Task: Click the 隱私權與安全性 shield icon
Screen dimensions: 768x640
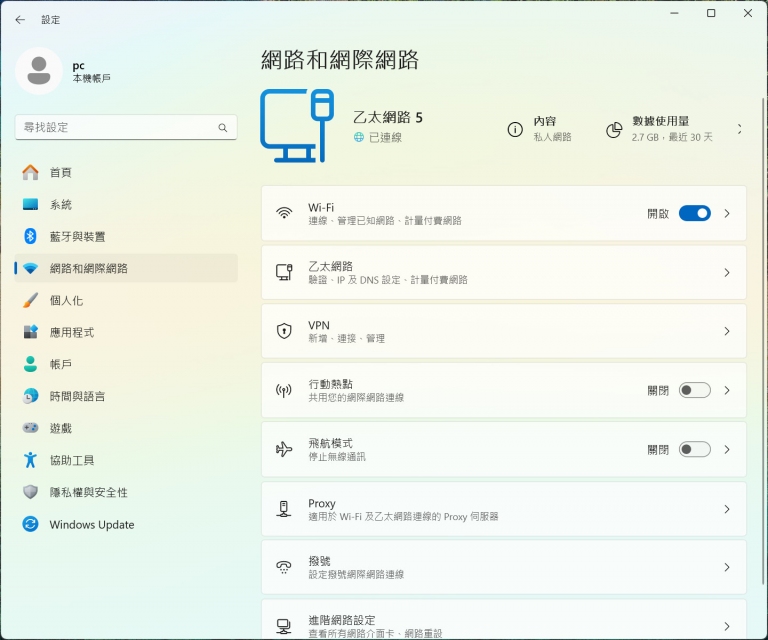Action: 30,492
